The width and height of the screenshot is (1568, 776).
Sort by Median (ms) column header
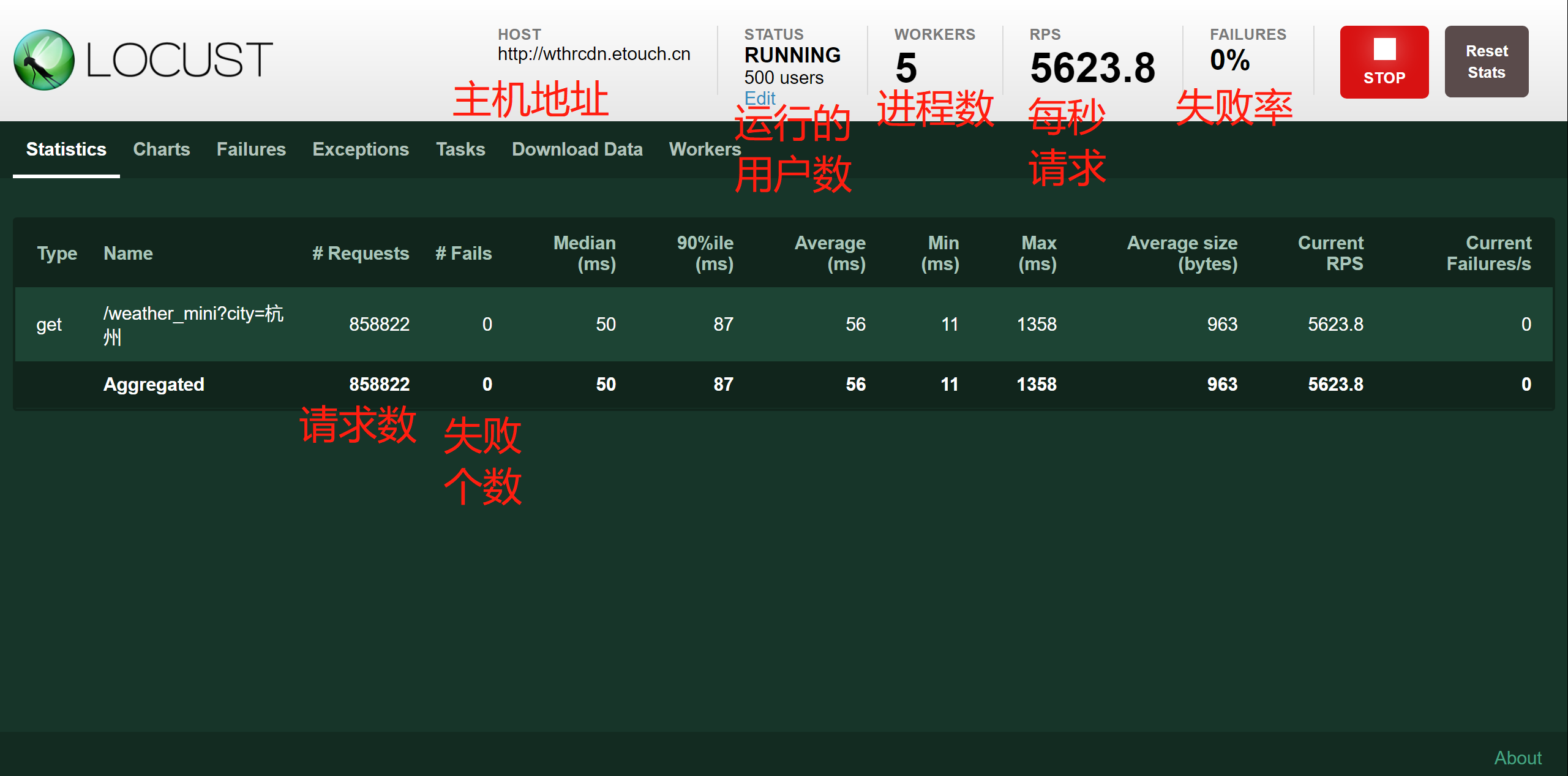click(x=585, y=254)
